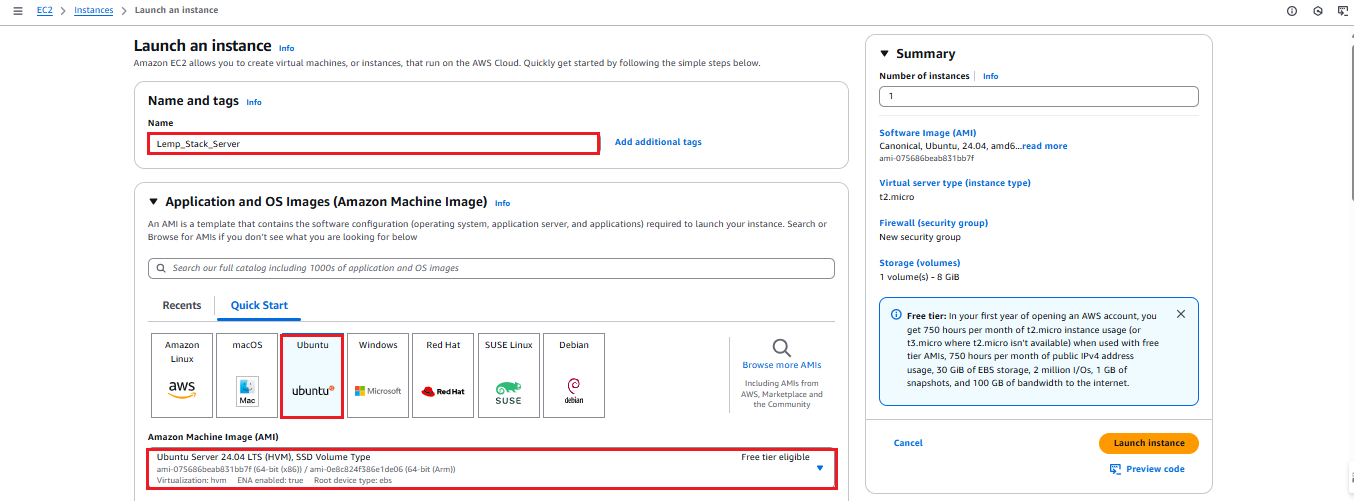Click the search magnifier in AMI catalog field
The image size is (1354, 501).
tap(162, 268)
